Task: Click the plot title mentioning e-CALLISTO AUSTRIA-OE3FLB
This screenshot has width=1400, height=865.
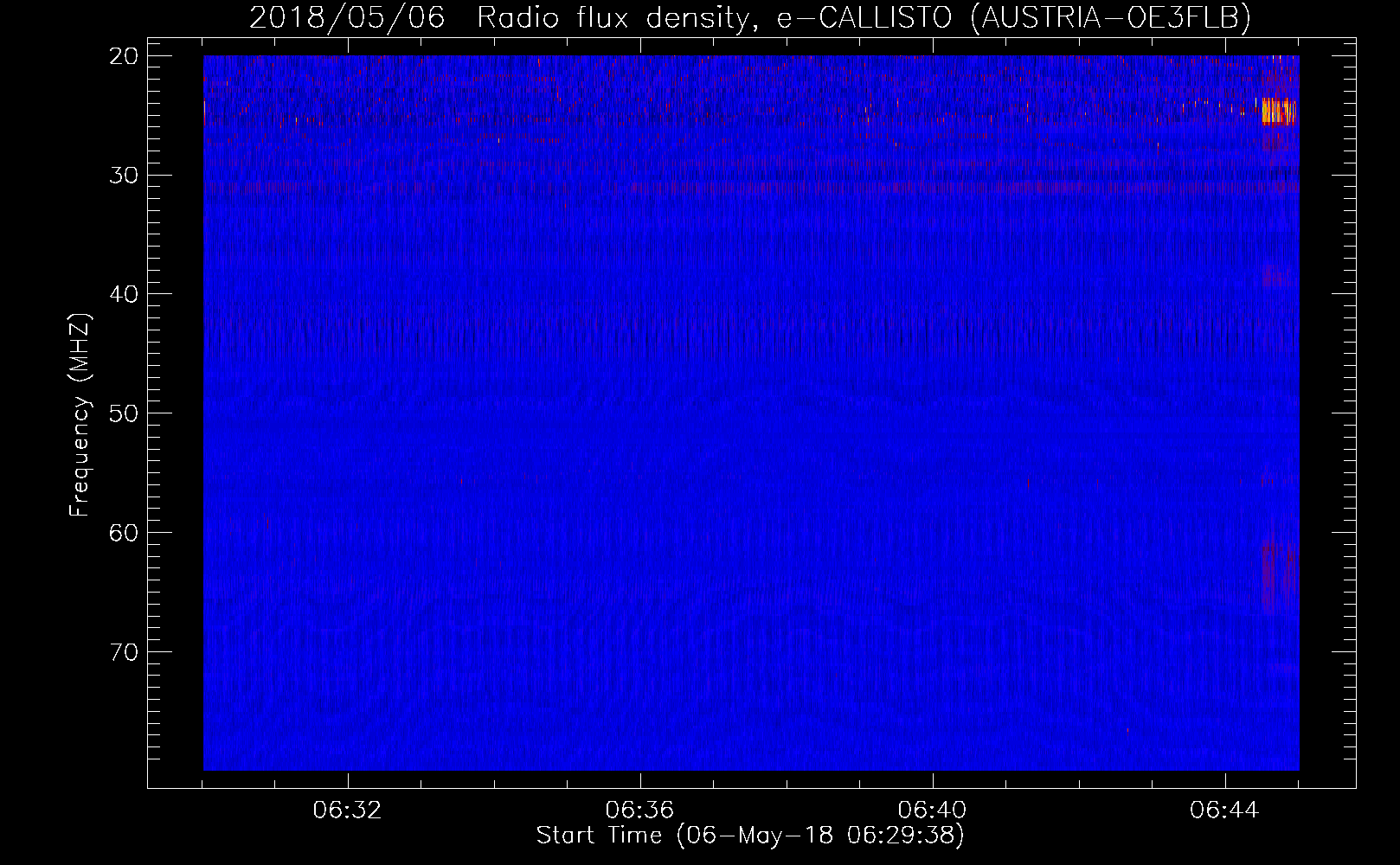Action: [x=749, y=16]
